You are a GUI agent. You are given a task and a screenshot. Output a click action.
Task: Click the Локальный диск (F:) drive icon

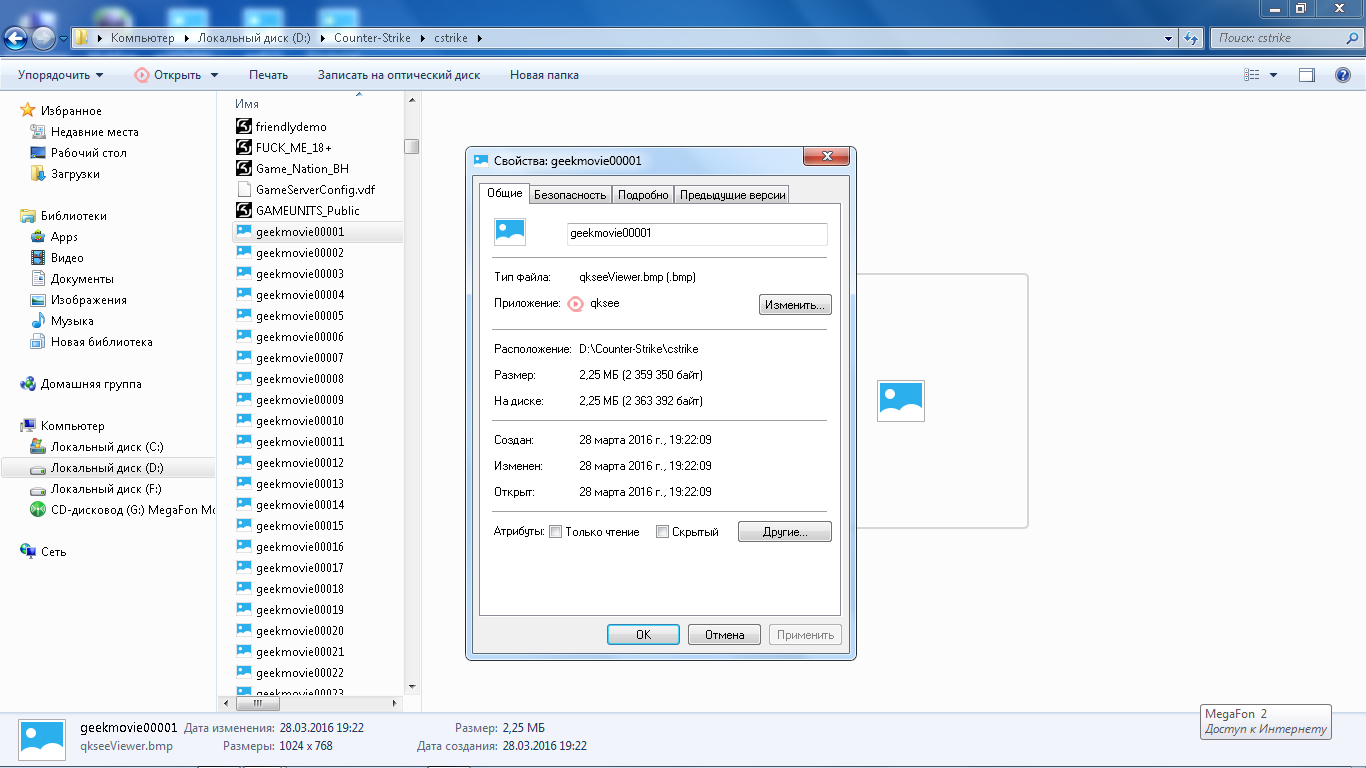pos(38,489)
